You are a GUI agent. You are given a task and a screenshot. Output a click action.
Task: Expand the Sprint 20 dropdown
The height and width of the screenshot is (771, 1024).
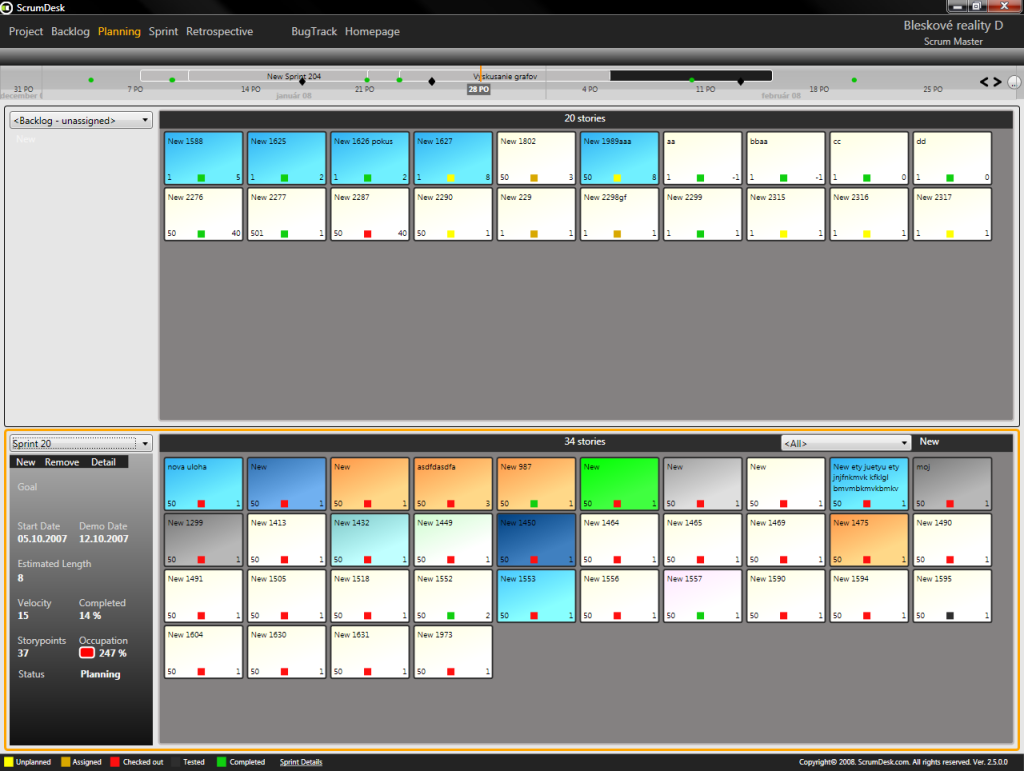point(81,443)
